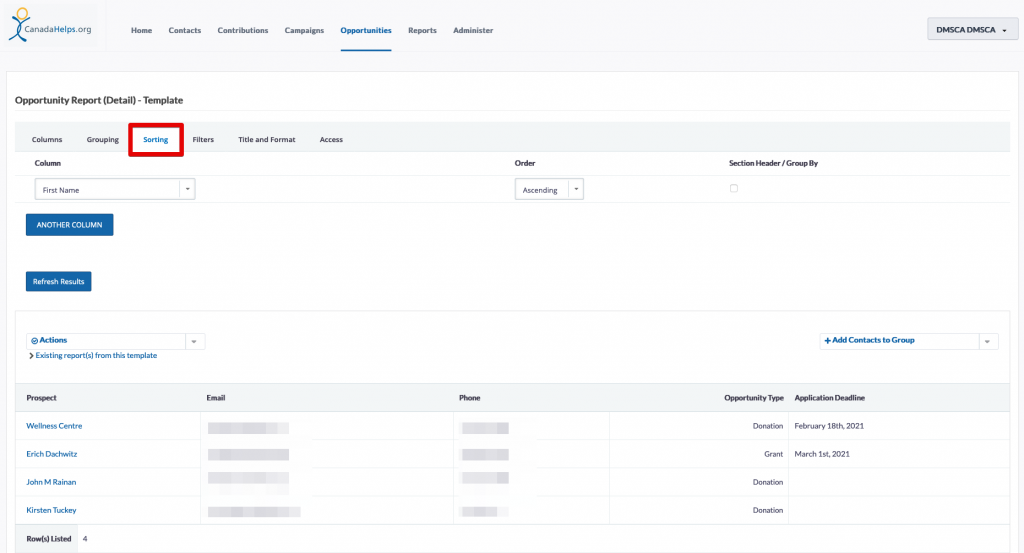This screenshot has height=553, width=1024.
Task: Open the Campaigns menu
Action: 304,30
